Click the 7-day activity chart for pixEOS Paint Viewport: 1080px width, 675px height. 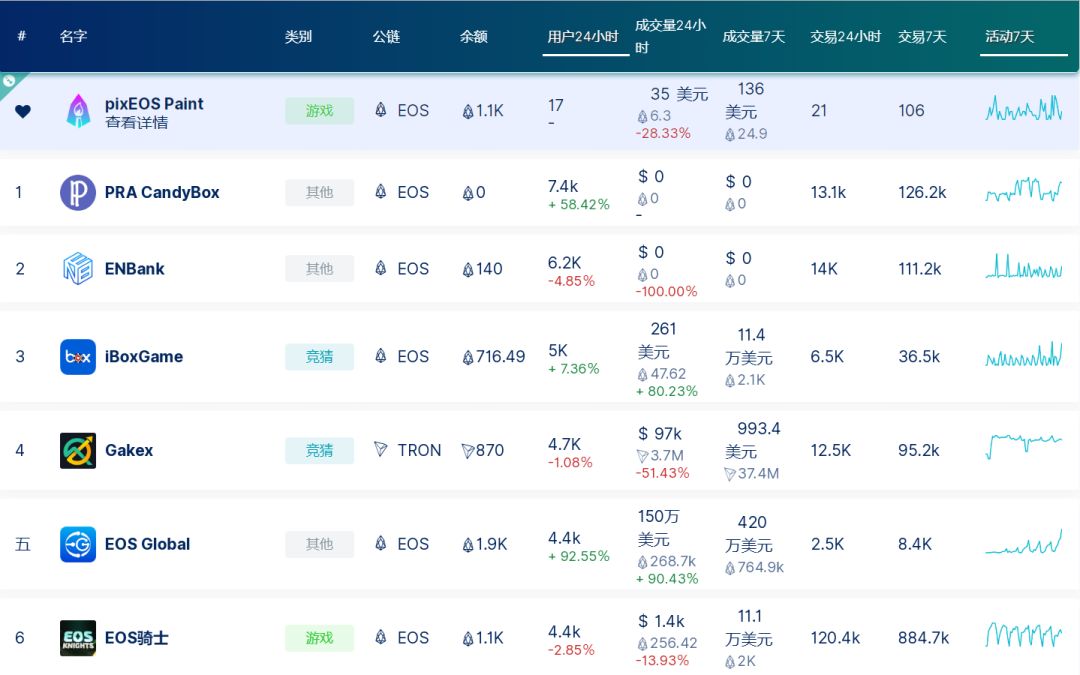point(1024,109)
